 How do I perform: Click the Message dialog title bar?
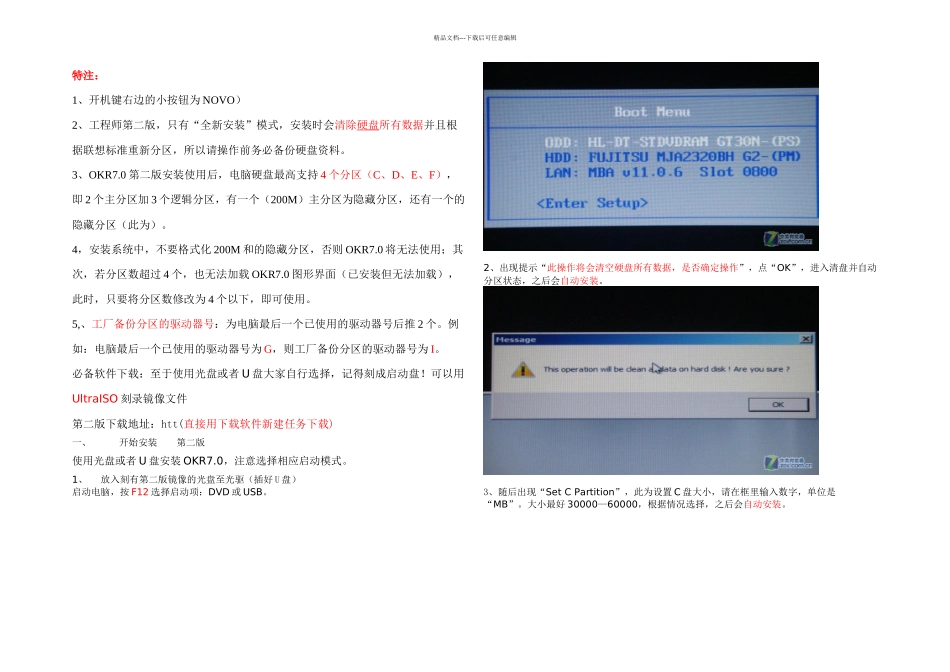coord(652,339)
